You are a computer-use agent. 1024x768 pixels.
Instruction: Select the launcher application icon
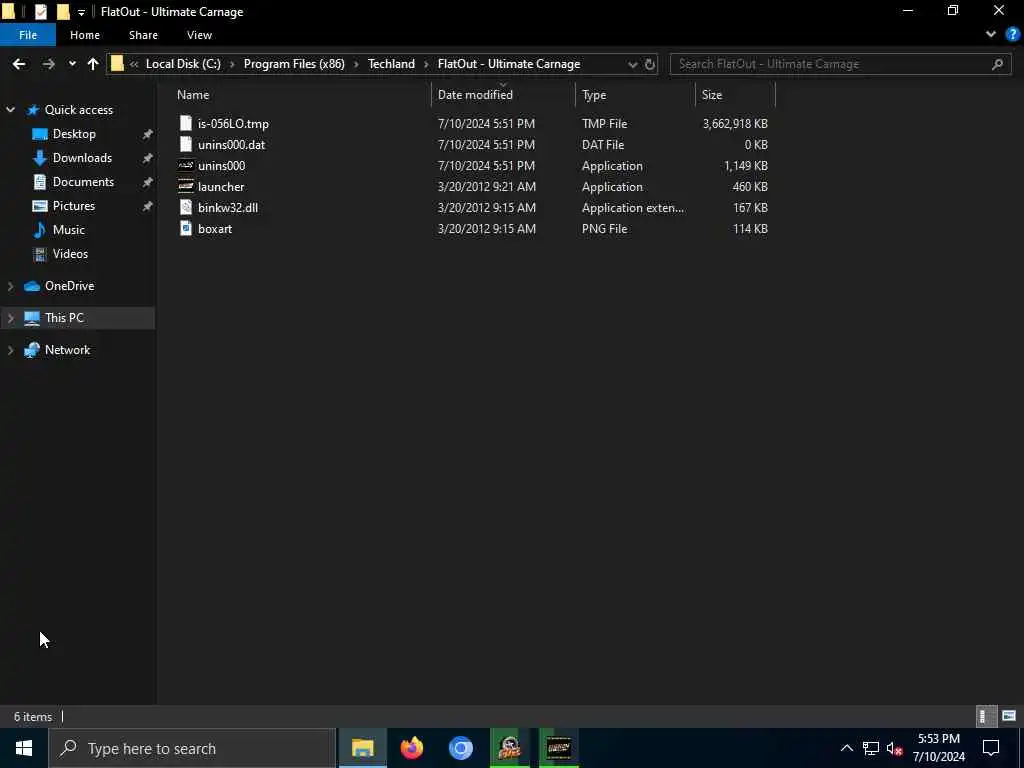pos(186,186)
